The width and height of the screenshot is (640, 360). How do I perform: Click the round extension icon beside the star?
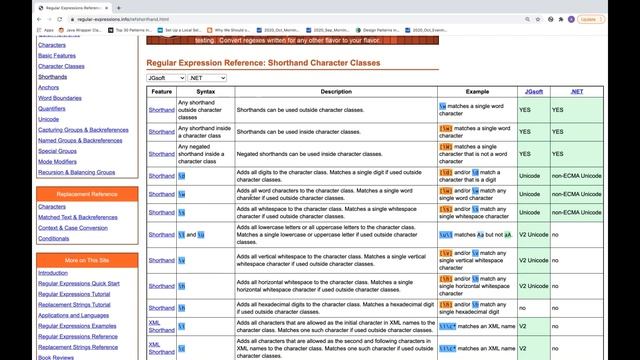551,19
